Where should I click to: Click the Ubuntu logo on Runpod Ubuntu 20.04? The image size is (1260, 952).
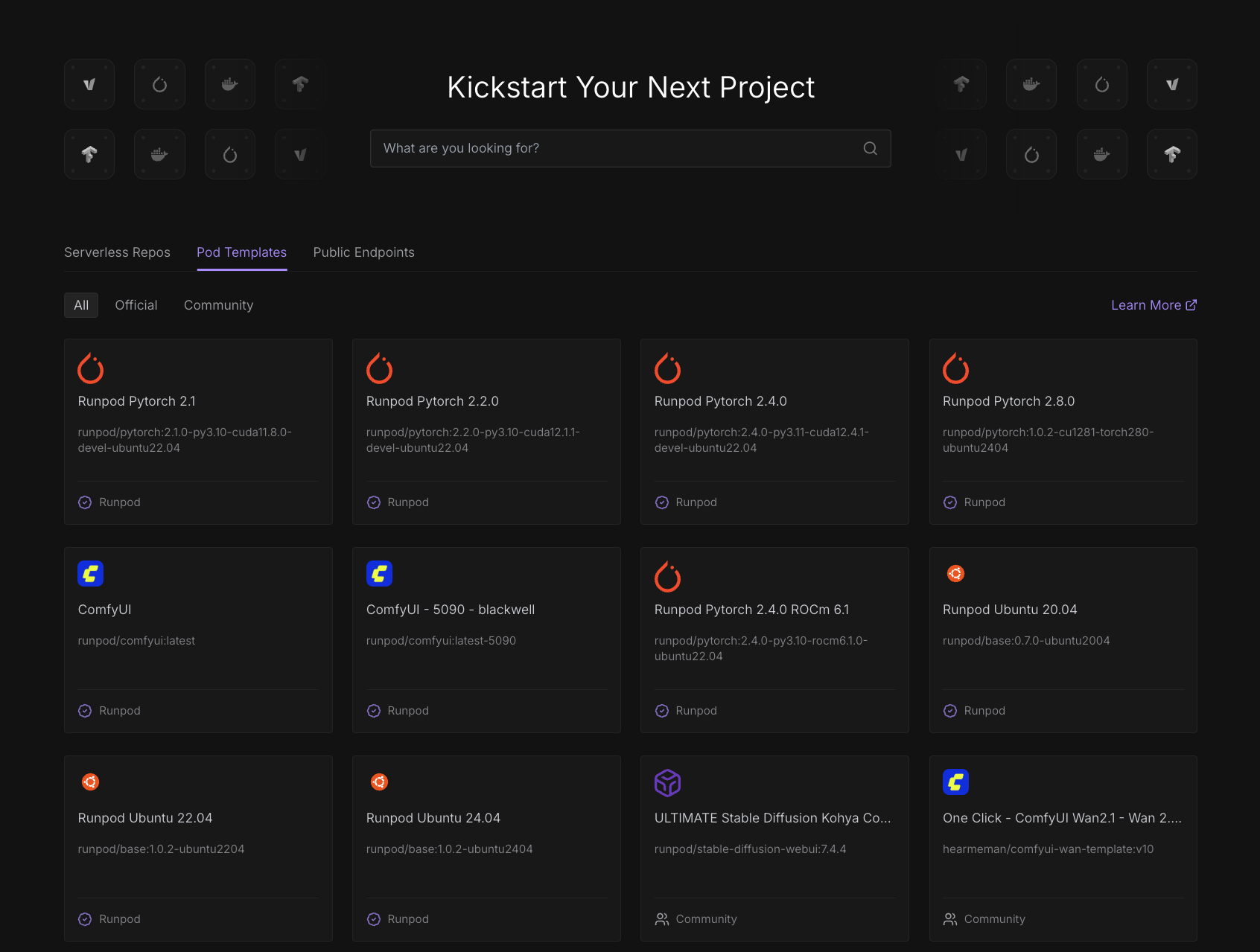955,574
